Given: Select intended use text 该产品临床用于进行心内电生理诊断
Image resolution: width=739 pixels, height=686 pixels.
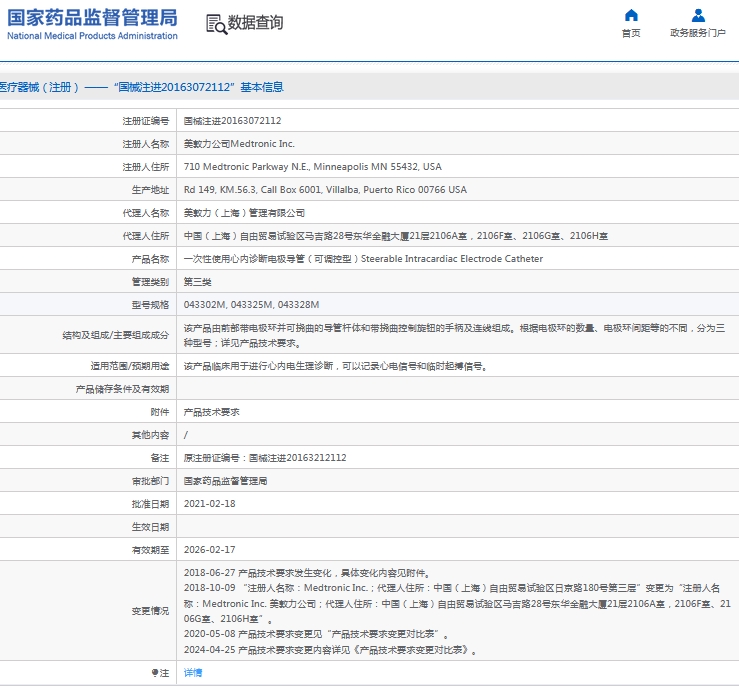Looking at the screenshot, I should tap(335, 366).
